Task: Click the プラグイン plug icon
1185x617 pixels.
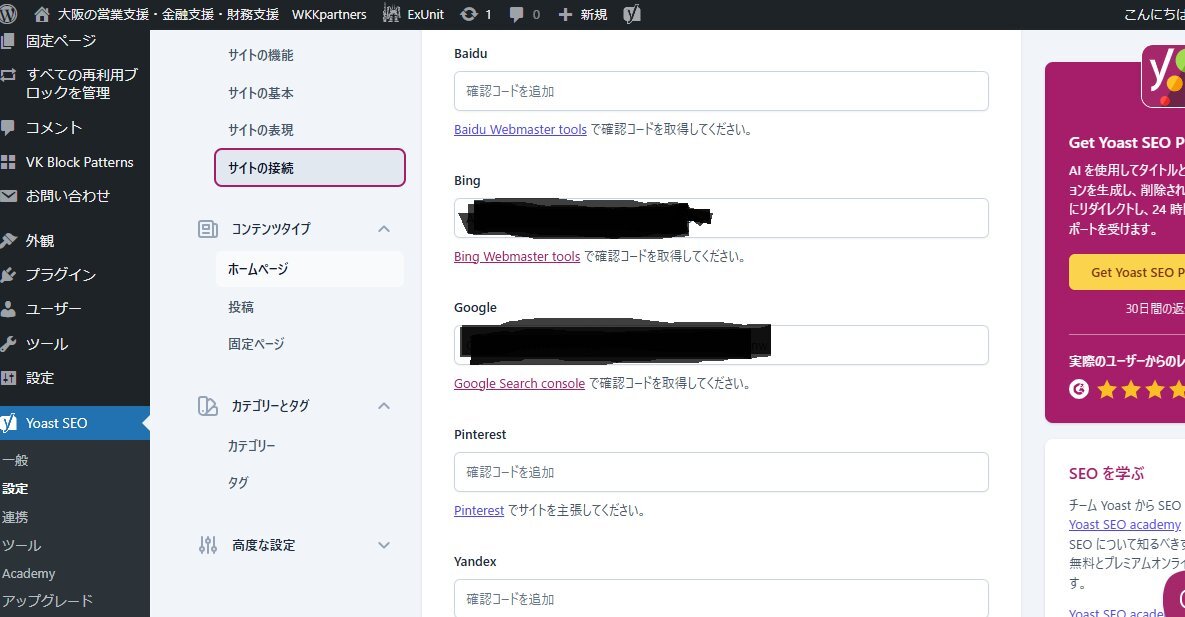Action: 8,274
